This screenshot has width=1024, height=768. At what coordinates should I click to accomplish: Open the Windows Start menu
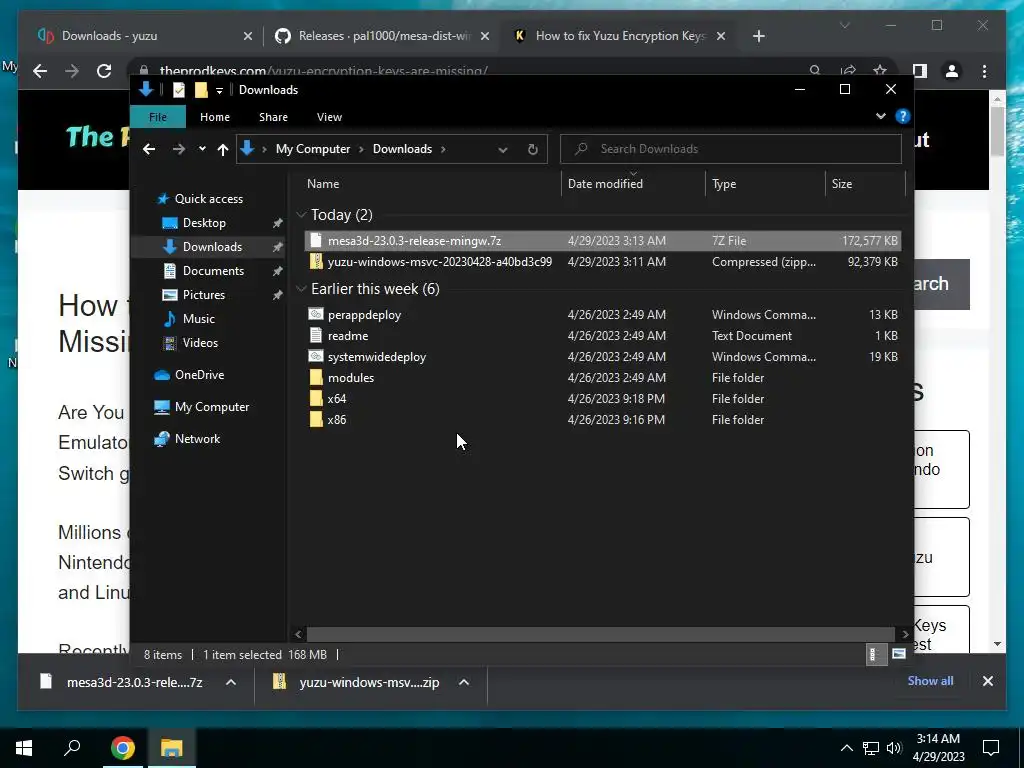pos(24,748)
